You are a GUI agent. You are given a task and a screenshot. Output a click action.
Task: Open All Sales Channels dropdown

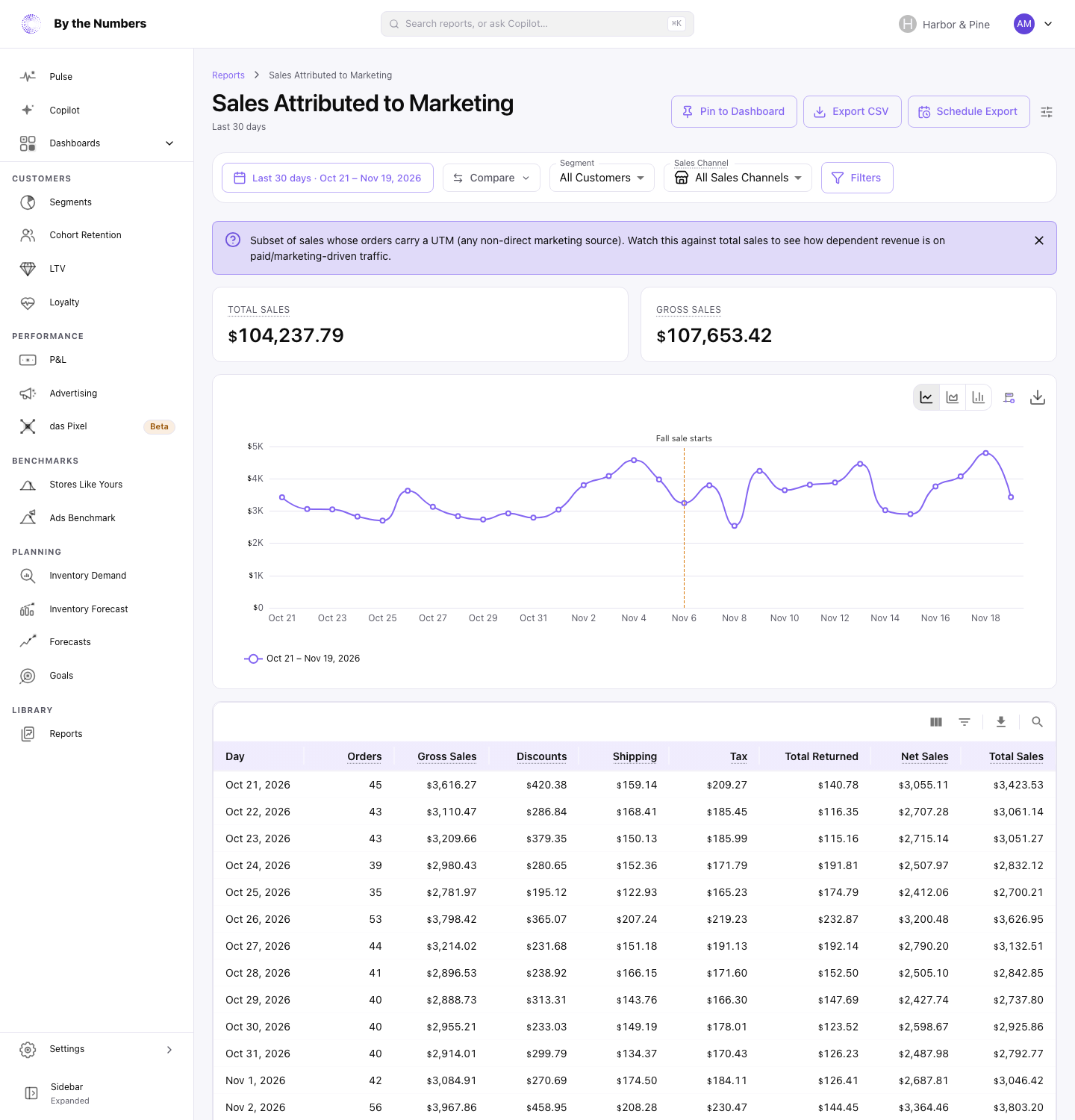click(738, 178)
